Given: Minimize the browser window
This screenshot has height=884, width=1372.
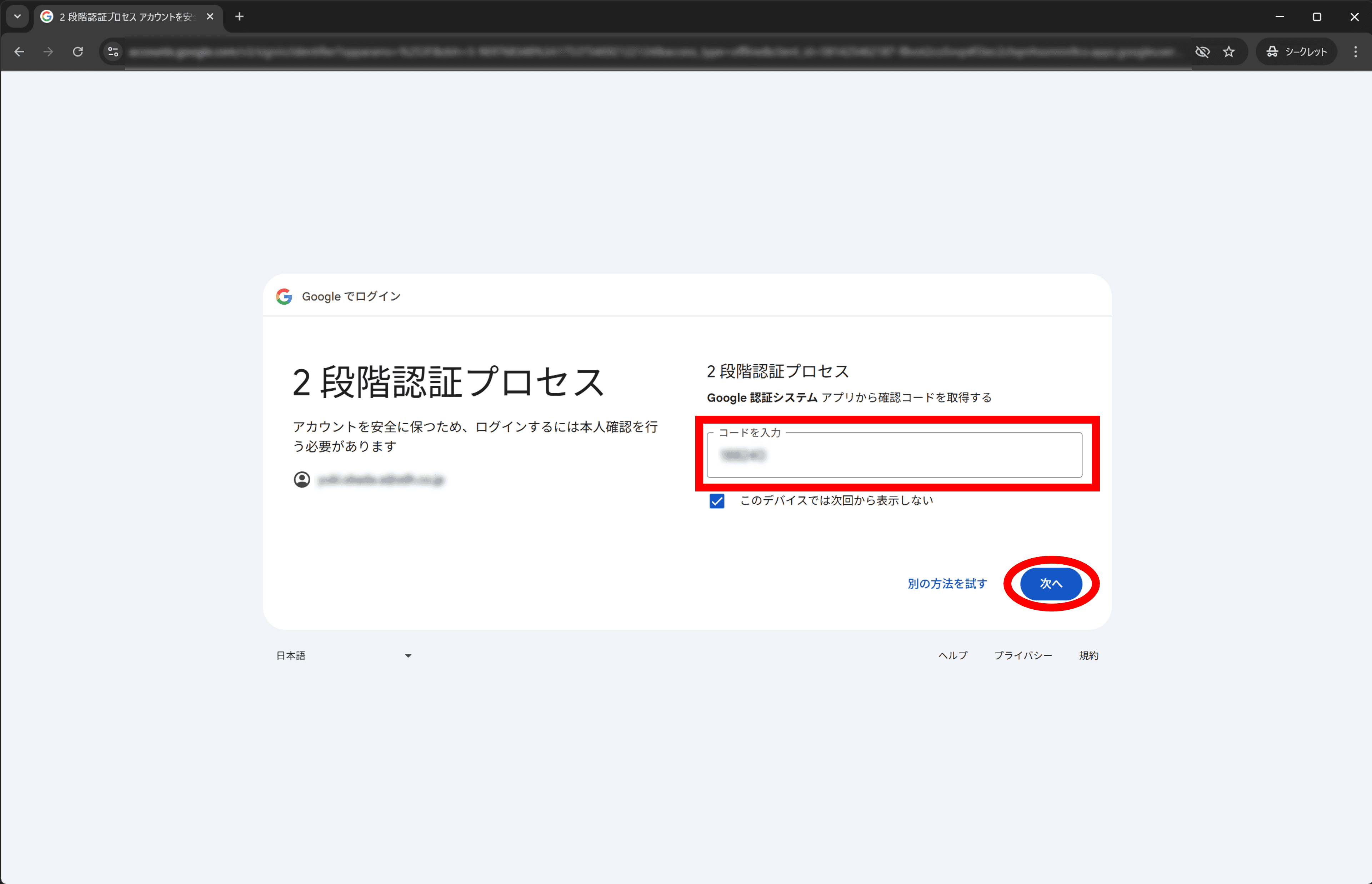Looking at the screenshot, I should [x=1279, y=17].
